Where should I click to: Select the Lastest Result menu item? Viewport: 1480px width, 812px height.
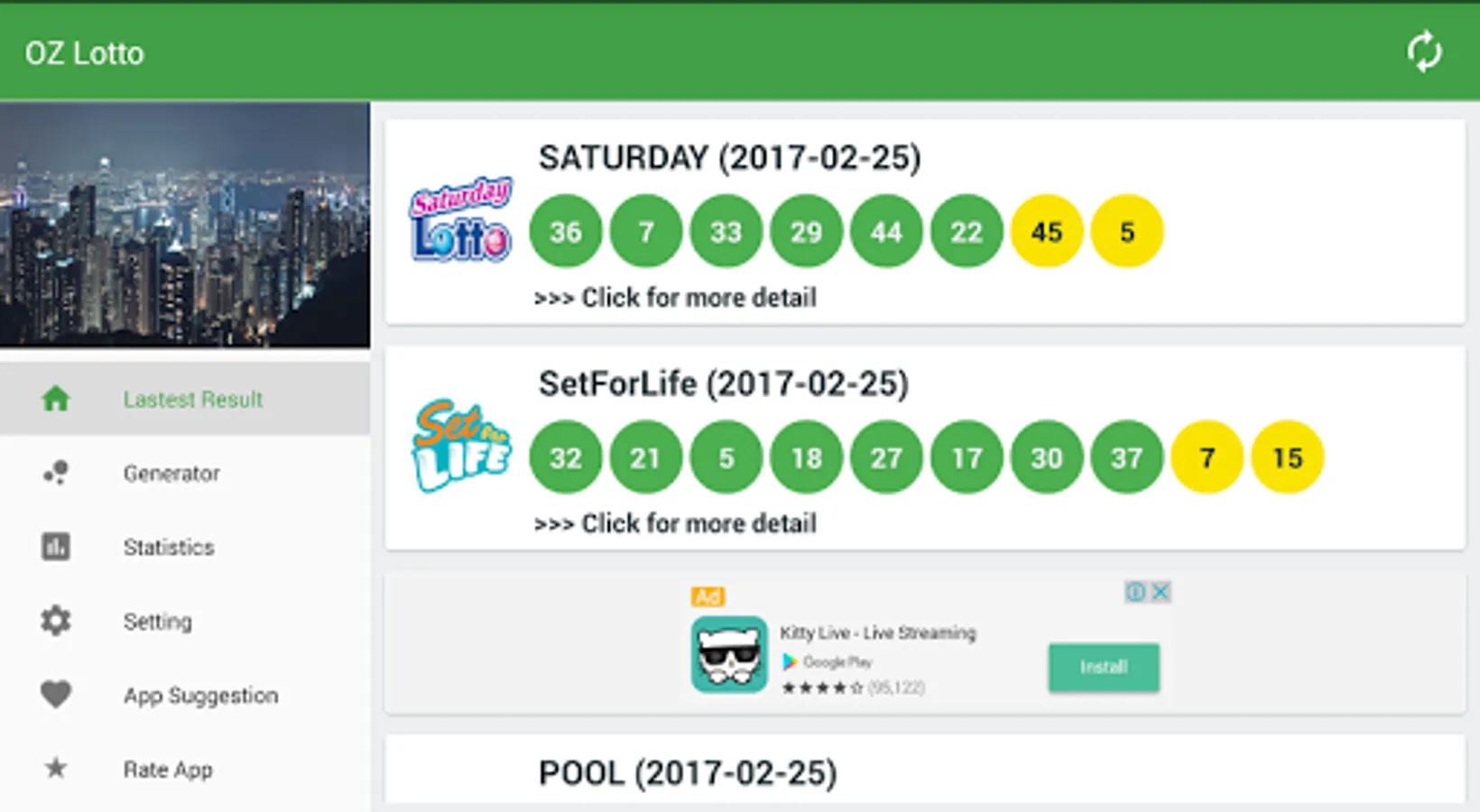193,400
